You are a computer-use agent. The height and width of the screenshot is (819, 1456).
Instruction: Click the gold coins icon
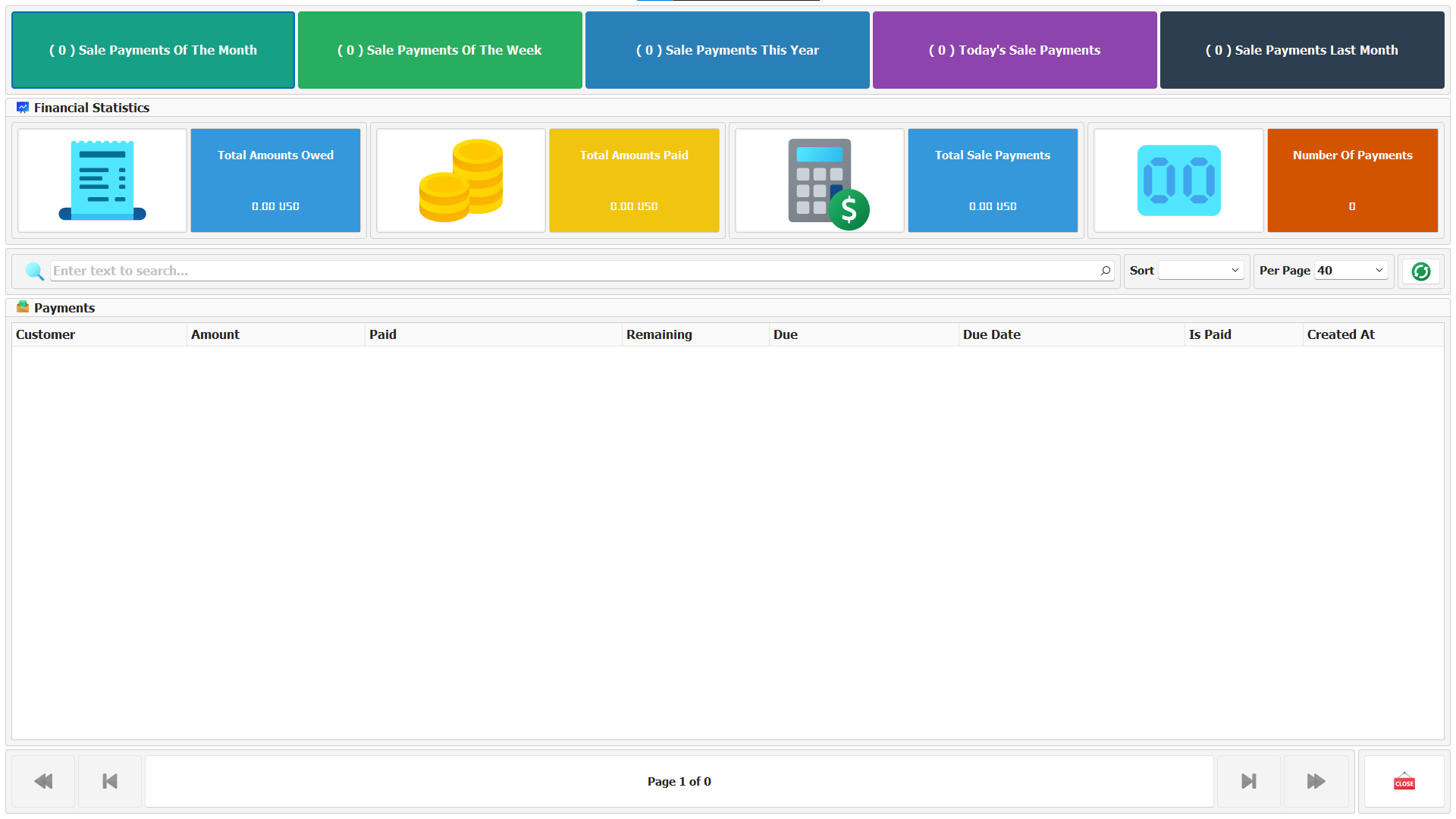pyautogui.click(x=461, y=180)
